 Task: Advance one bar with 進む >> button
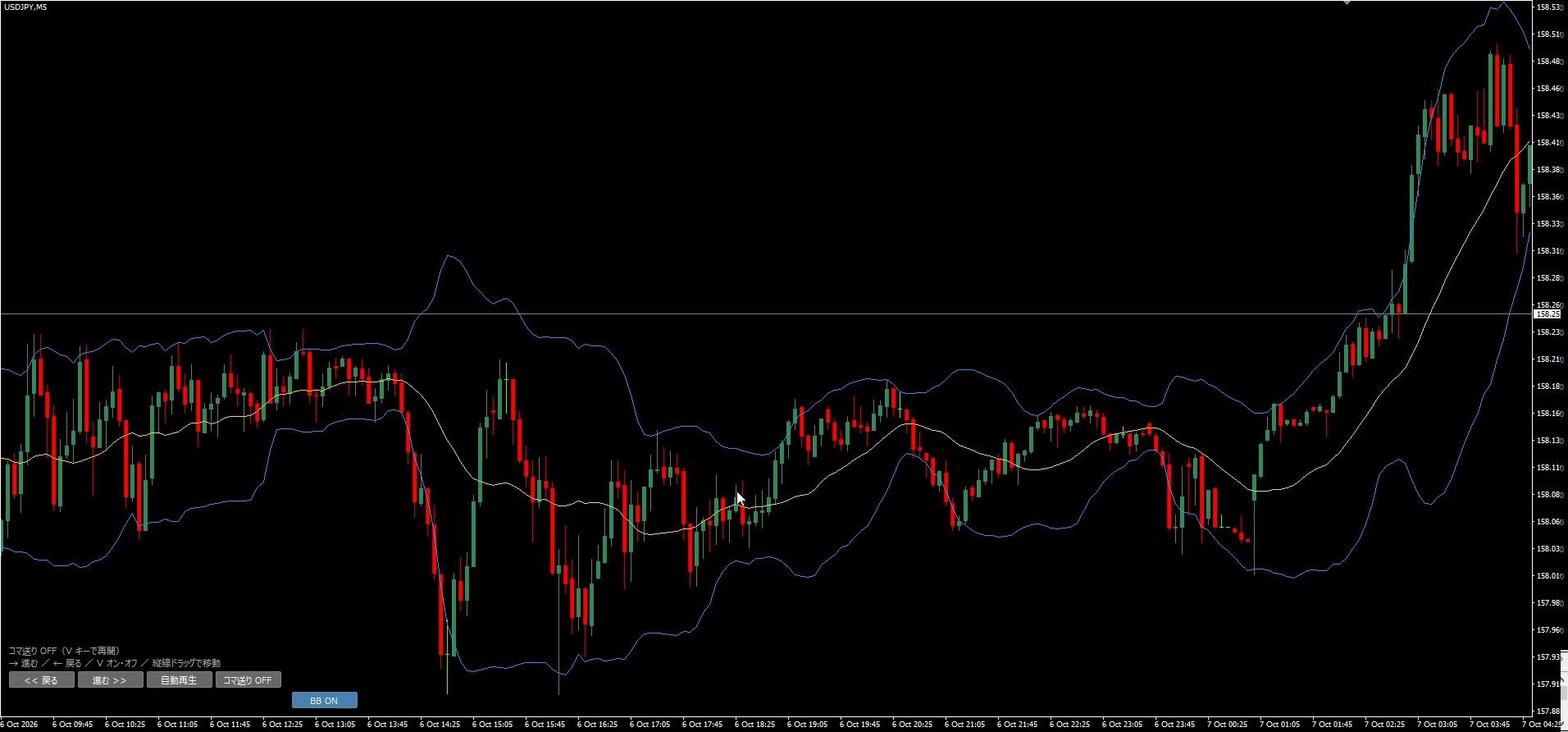pyautogui.click(x=109, y=679)
